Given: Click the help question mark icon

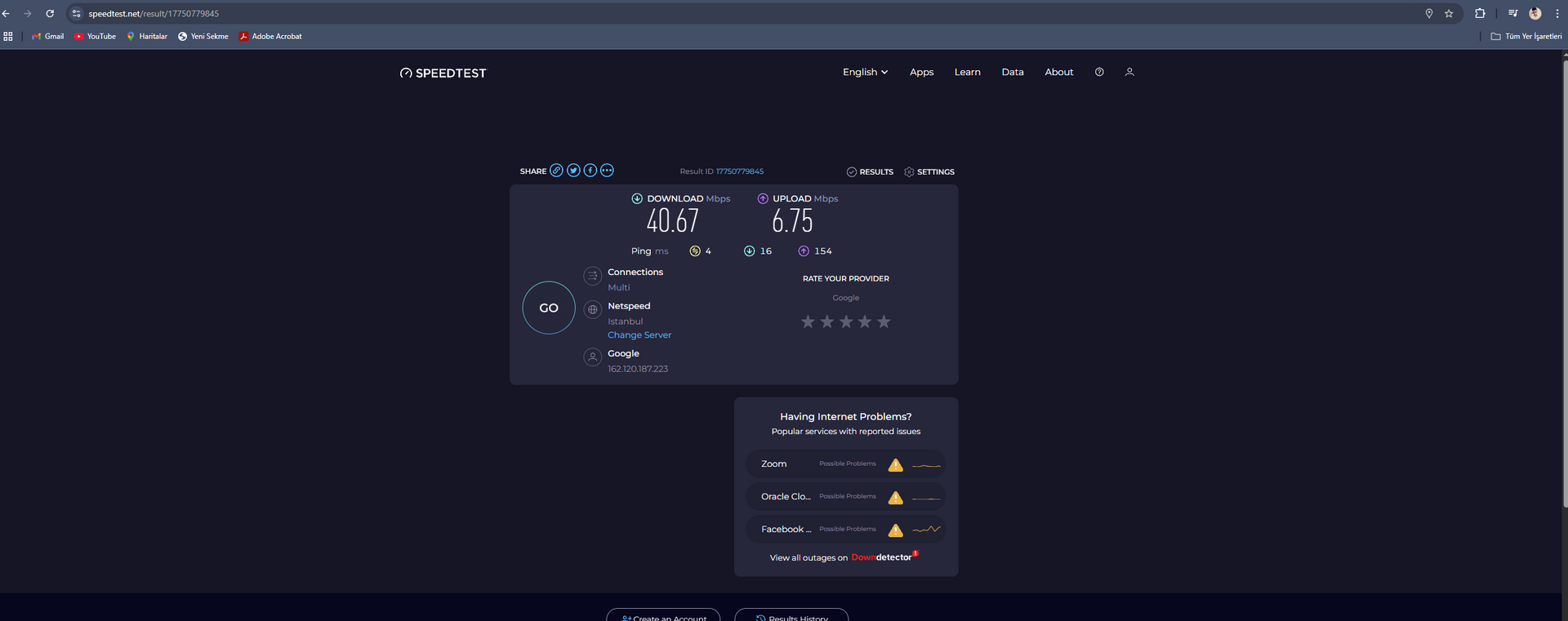Looking at the screenshot, I should 1099,73.
